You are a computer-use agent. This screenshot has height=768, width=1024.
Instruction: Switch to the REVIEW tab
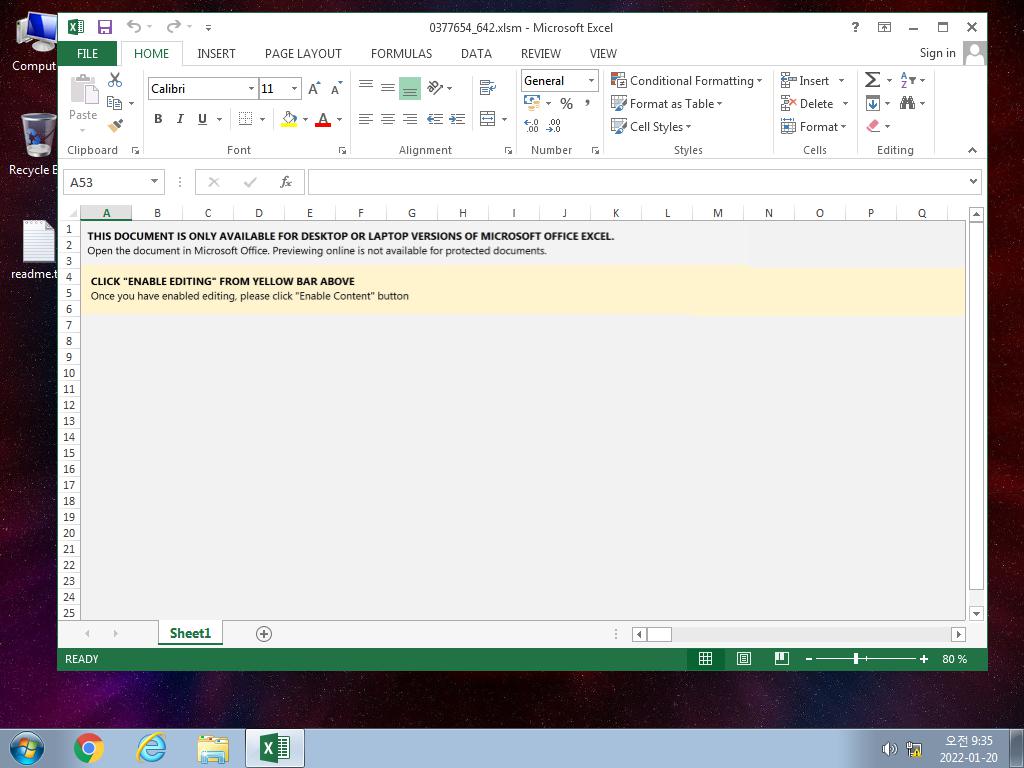click(x=540, y=54)
